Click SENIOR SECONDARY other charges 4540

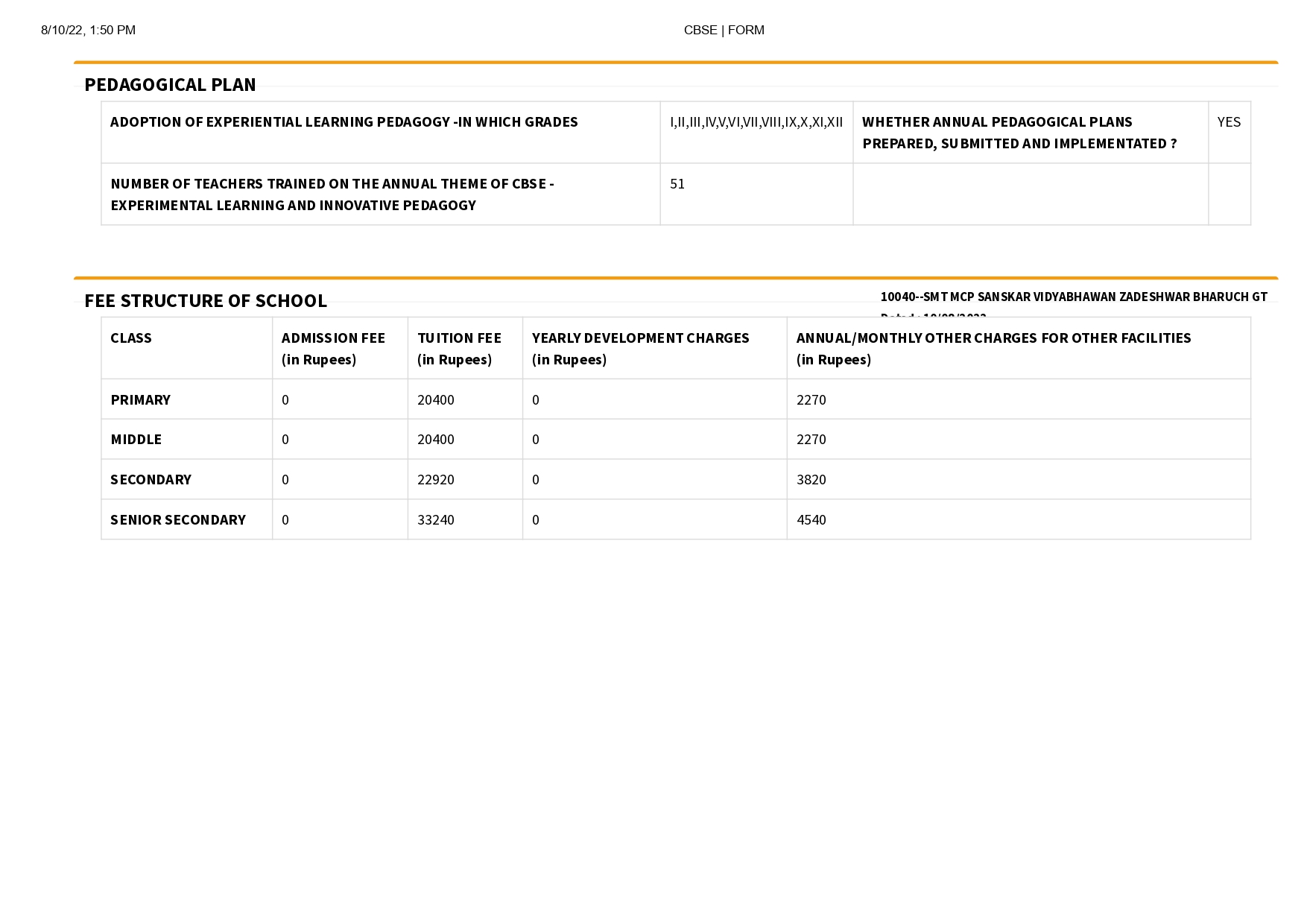pyautogui.click(x=811, y=520)
